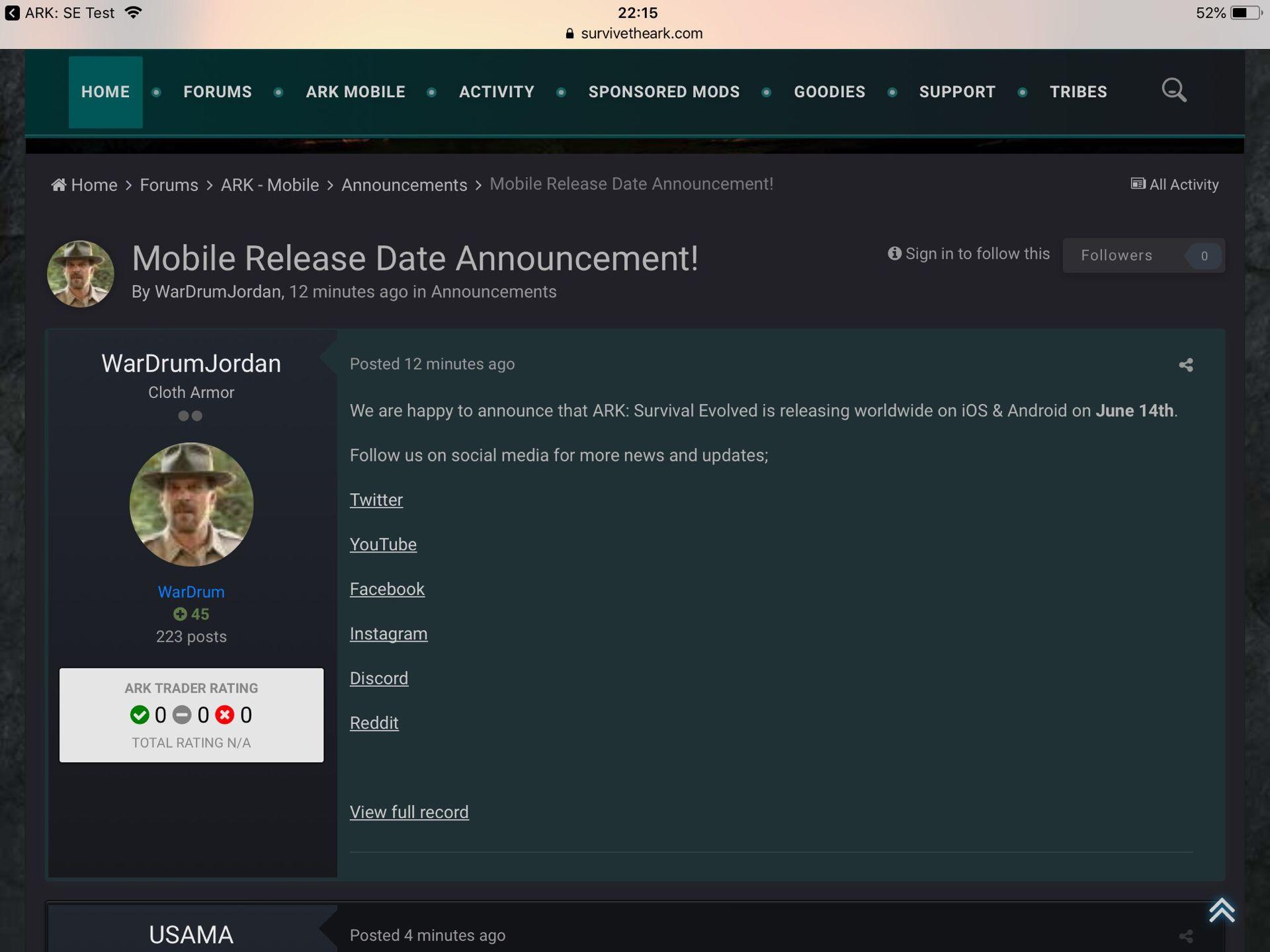Open the Discord link

click(379, 678)
